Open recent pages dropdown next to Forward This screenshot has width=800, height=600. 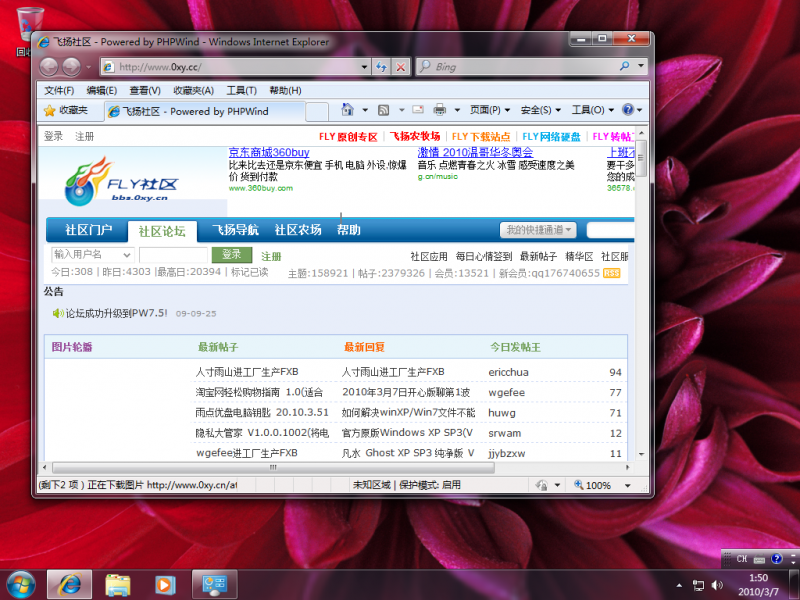pyautogui.click(x=88, y=67)
